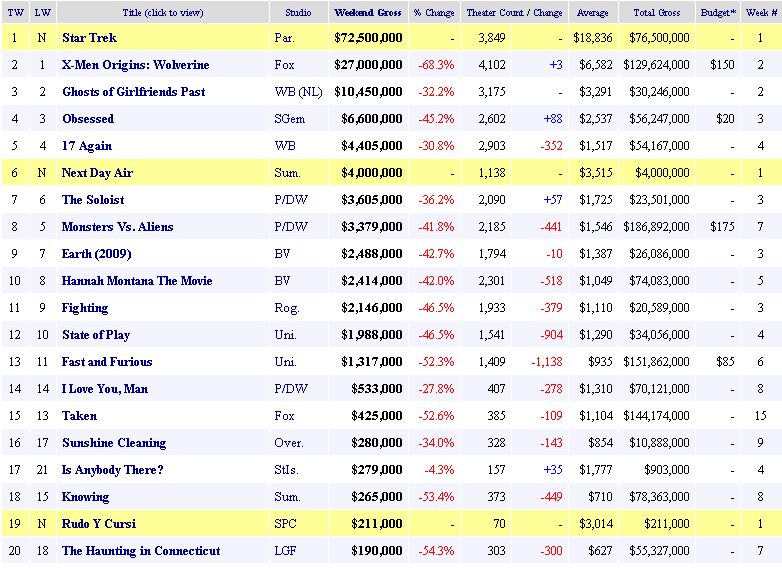Open Monsters Vs. Aliens link

point(119,227)
